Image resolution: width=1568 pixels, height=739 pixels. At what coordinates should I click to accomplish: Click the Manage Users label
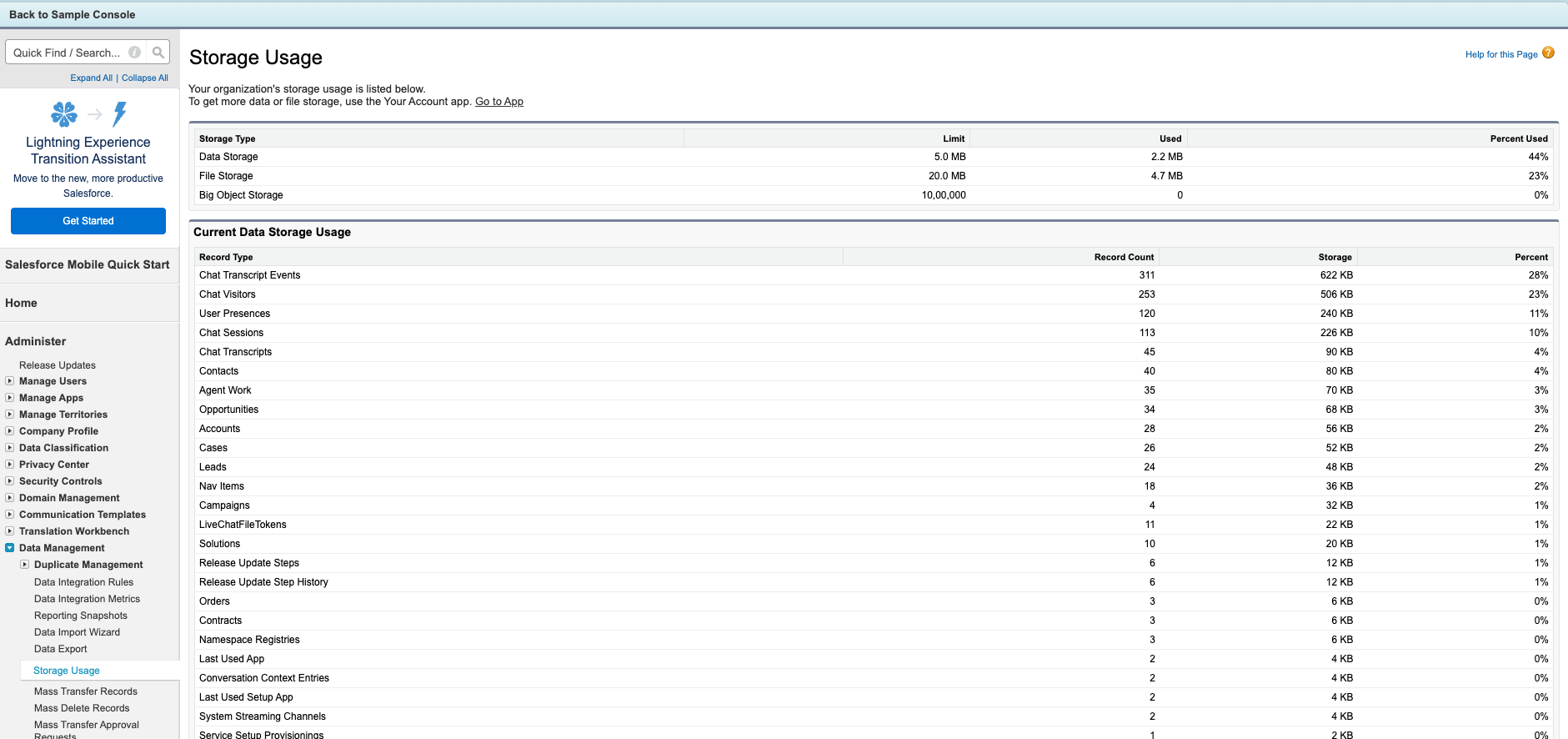(x=53, y=381)
